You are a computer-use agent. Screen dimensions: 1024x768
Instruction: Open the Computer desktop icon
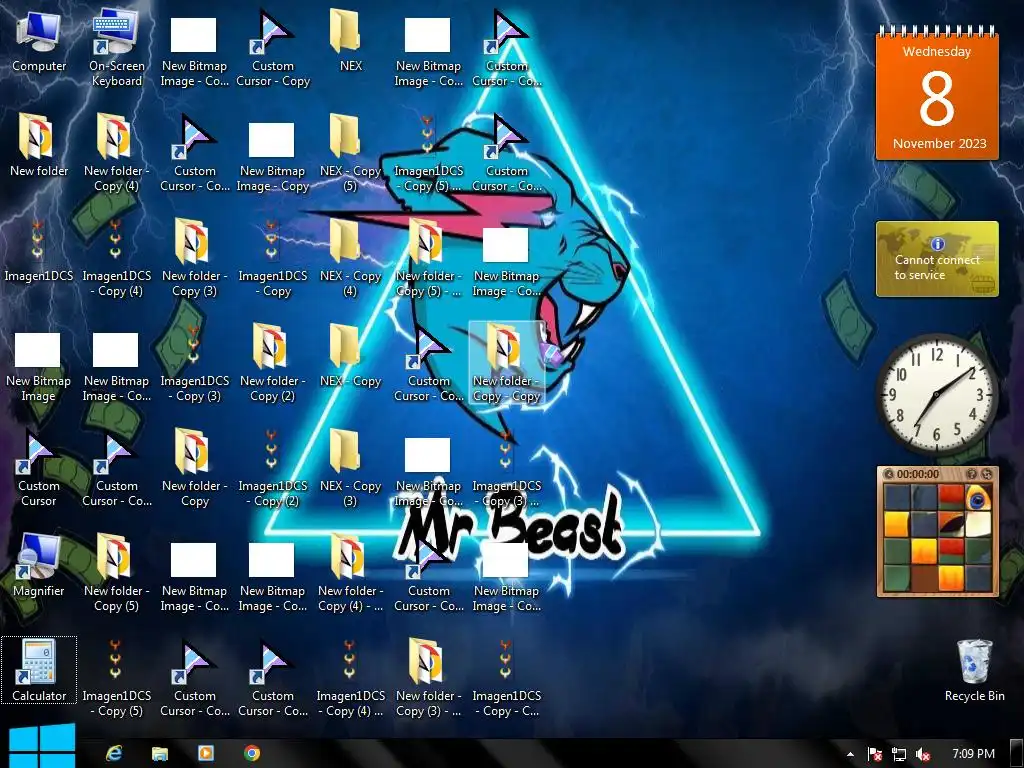coord(39,41)
